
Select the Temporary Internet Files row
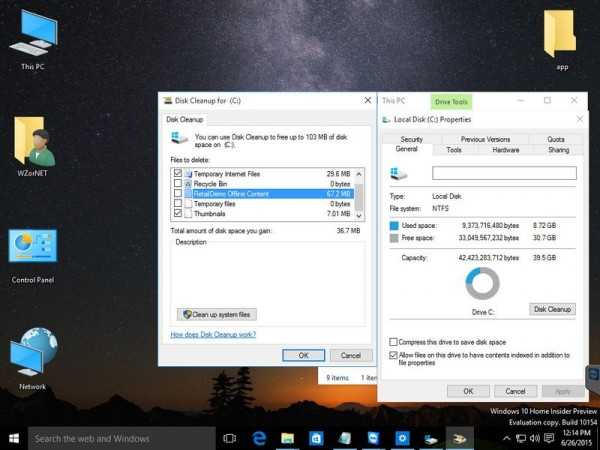[262, 174]
